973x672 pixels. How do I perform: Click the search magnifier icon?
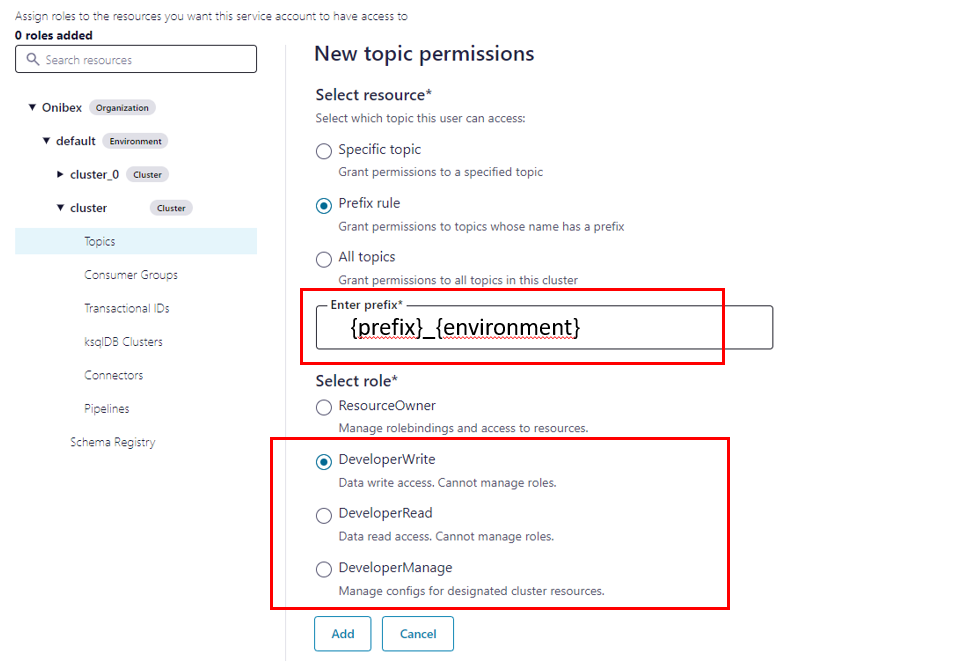point(31,60)
